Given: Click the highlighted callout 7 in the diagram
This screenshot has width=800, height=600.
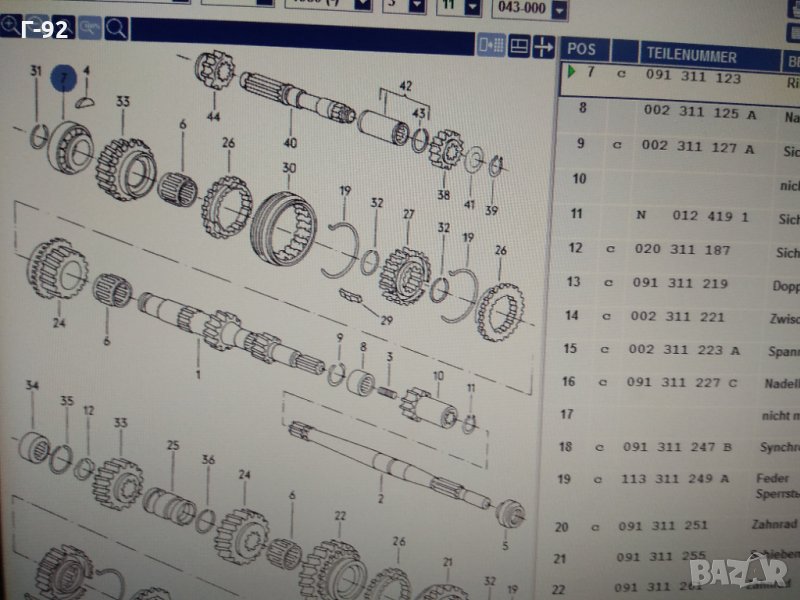Looking at the screenshot, I should (64, 78).
